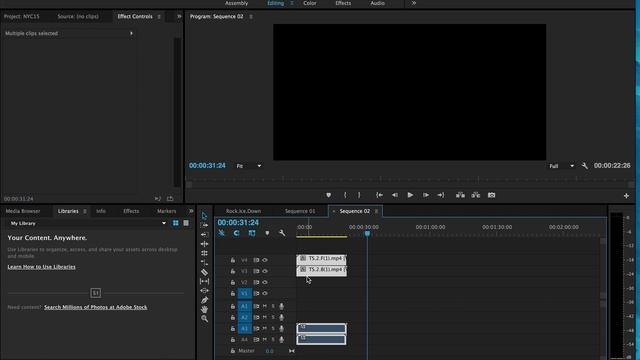Screen dimensions: 640x360
Task: Lock video track V4
Action: click(x=233, y=260)
